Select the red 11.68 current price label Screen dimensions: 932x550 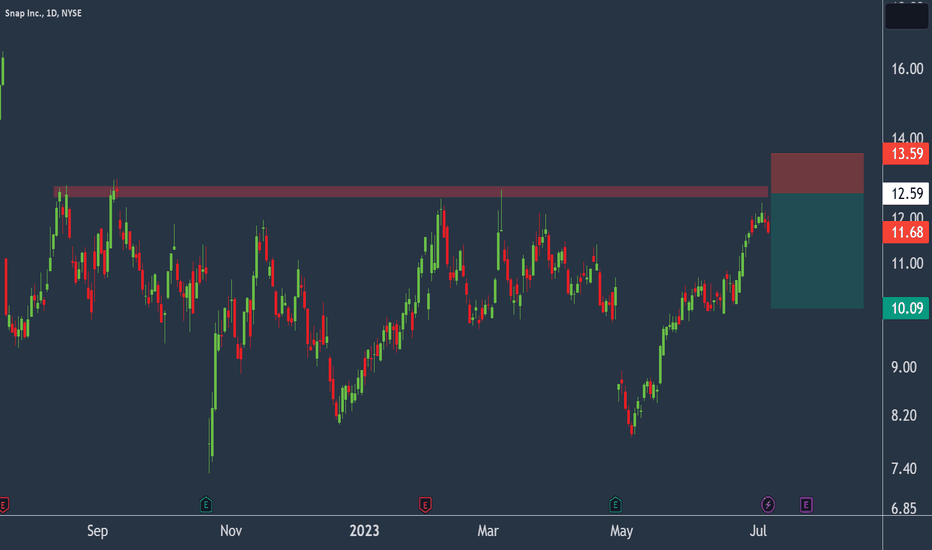click(x=906, y=232)
